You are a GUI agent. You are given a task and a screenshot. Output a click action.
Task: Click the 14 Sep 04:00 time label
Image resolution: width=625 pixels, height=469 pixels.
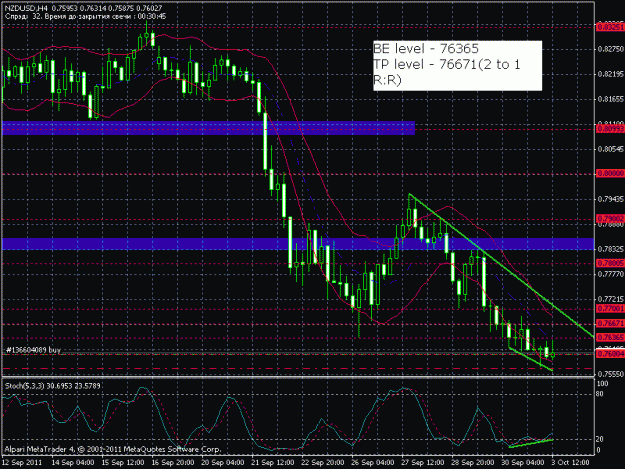tap(73, 462)
